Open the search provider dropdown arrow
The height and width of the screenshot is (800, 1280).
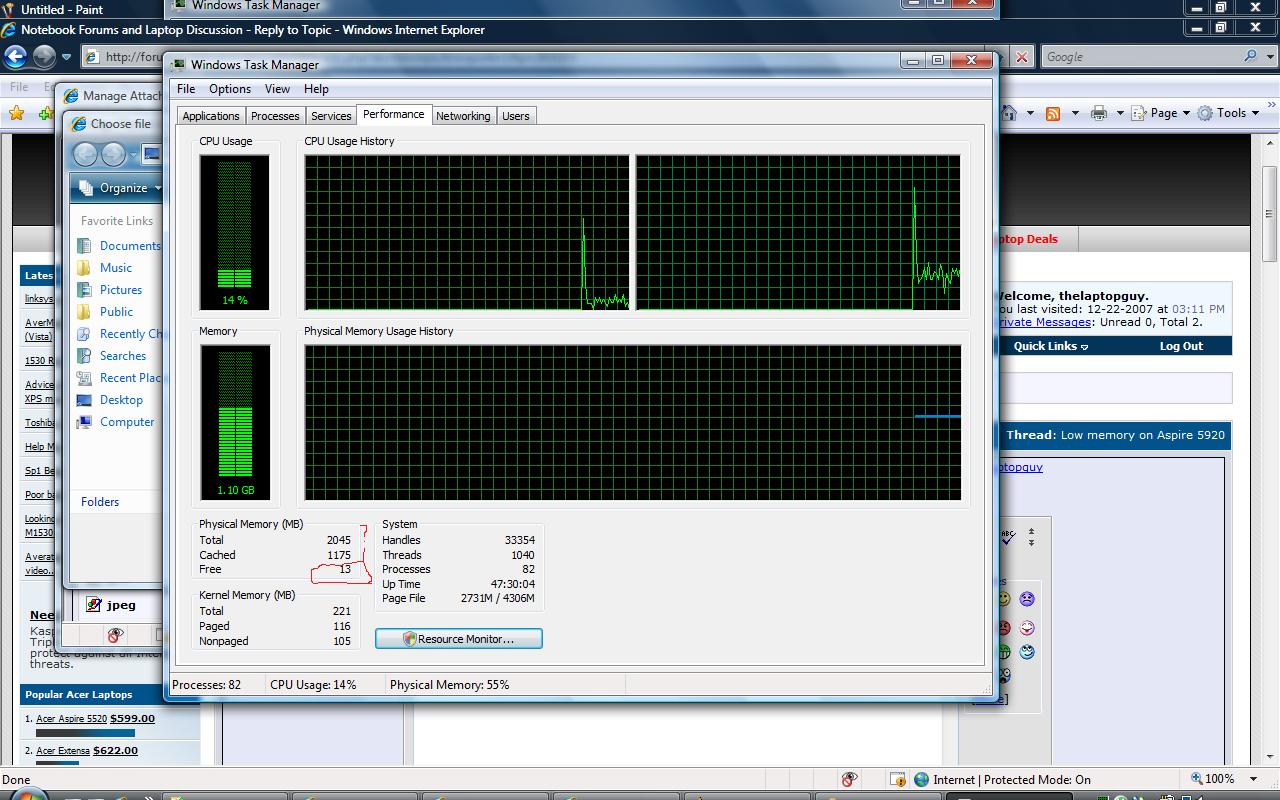(x=1270, y=57)
